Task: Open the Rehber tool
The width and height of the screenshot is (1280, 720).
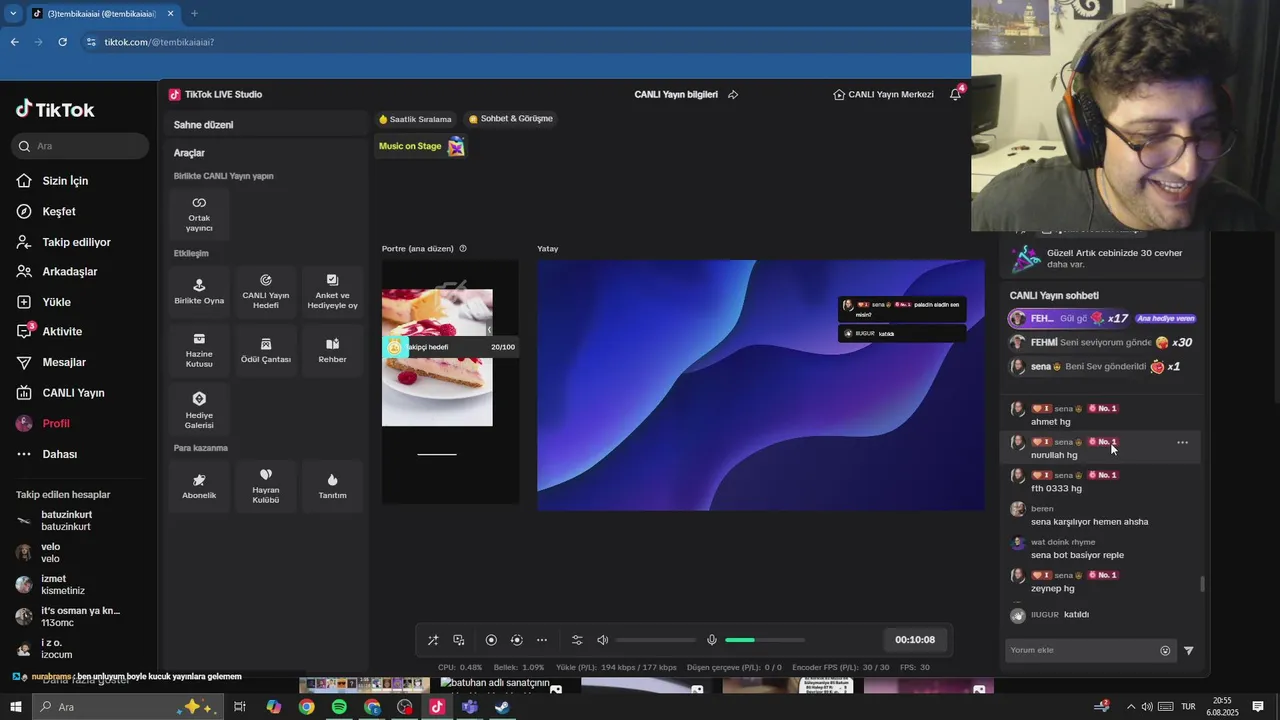Action: pos(332,350)
